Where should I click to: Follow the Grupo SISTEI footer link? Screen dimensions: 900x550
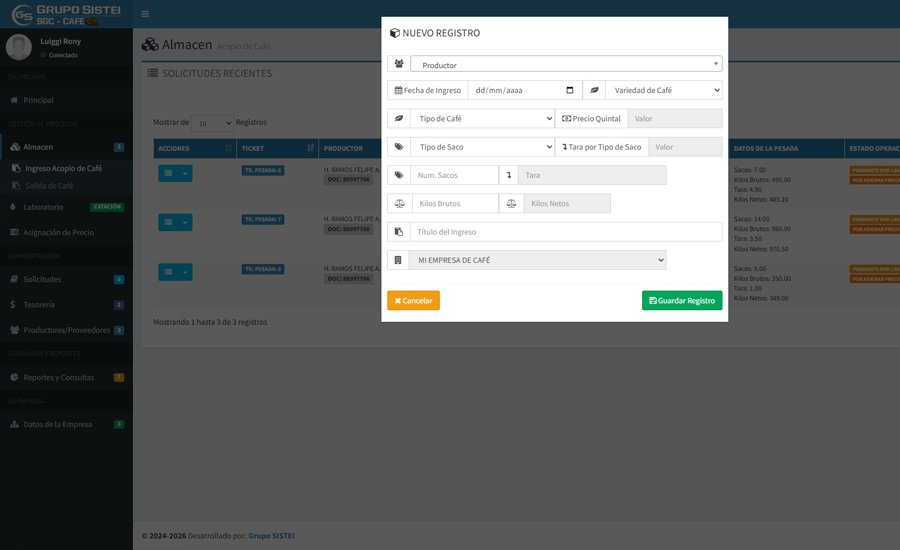271,536
